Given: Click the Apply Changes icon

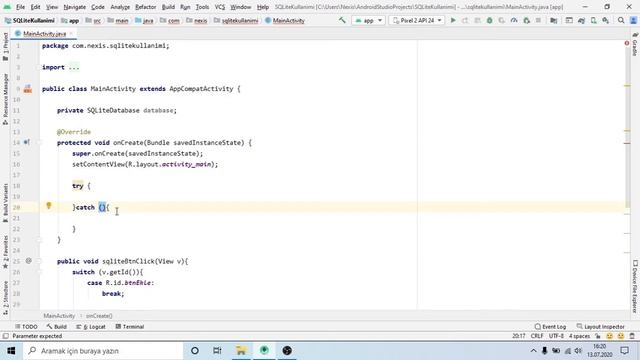Looking at the screenshot, I should (465, 20).
